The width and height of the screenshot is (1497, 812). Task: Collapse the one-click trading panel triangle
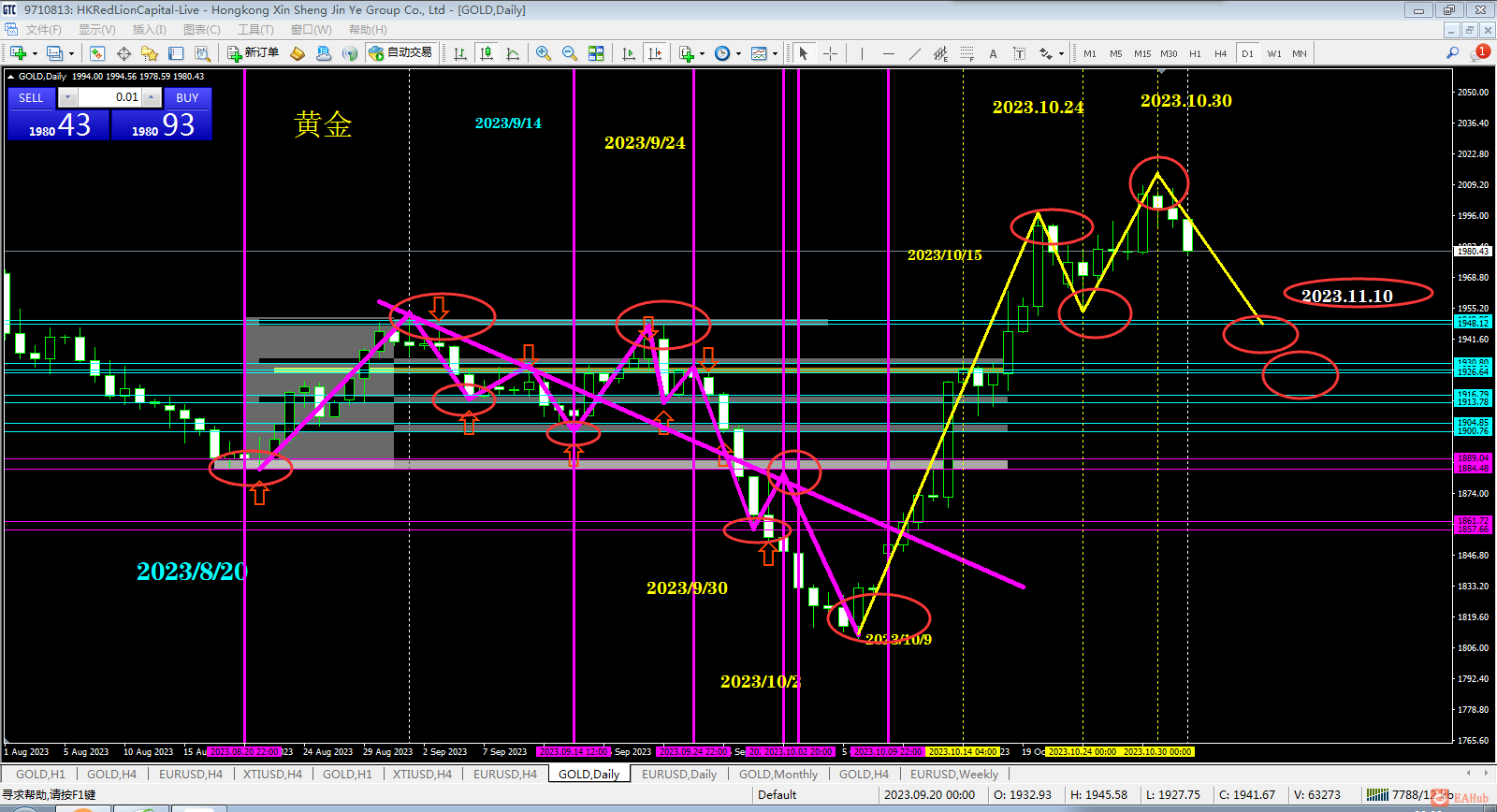pyautogui.click(x=10, y=77)
